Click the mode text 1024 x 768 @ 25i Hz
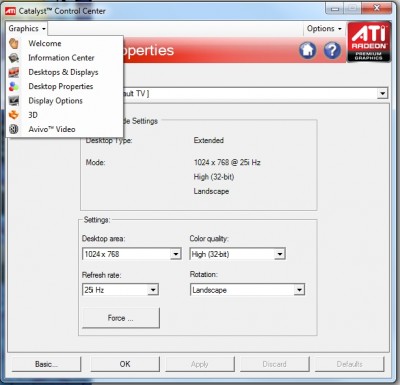Screen dimensions: 400x385 (x=227, y=163)
